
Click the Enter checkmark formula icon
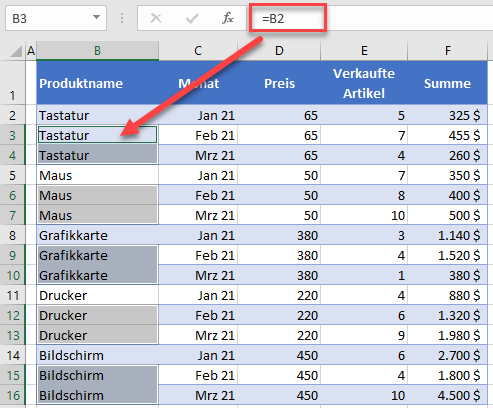click(x=192, y=18)
